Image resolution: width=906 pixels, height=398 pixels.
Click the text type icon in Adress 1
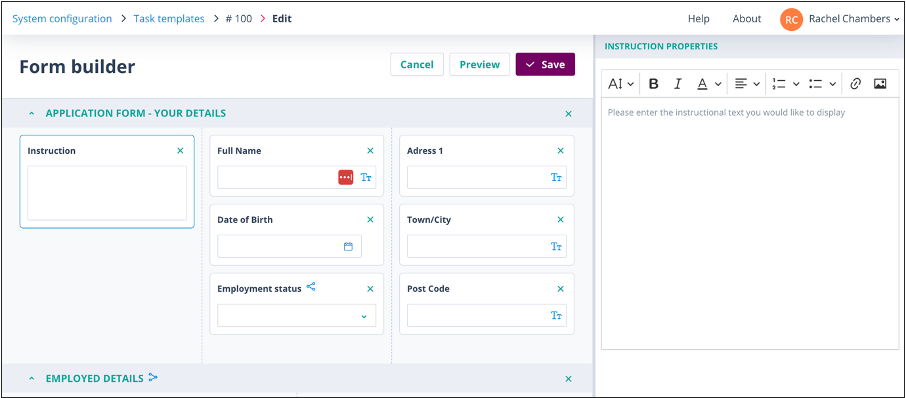(x=556, y=177)
